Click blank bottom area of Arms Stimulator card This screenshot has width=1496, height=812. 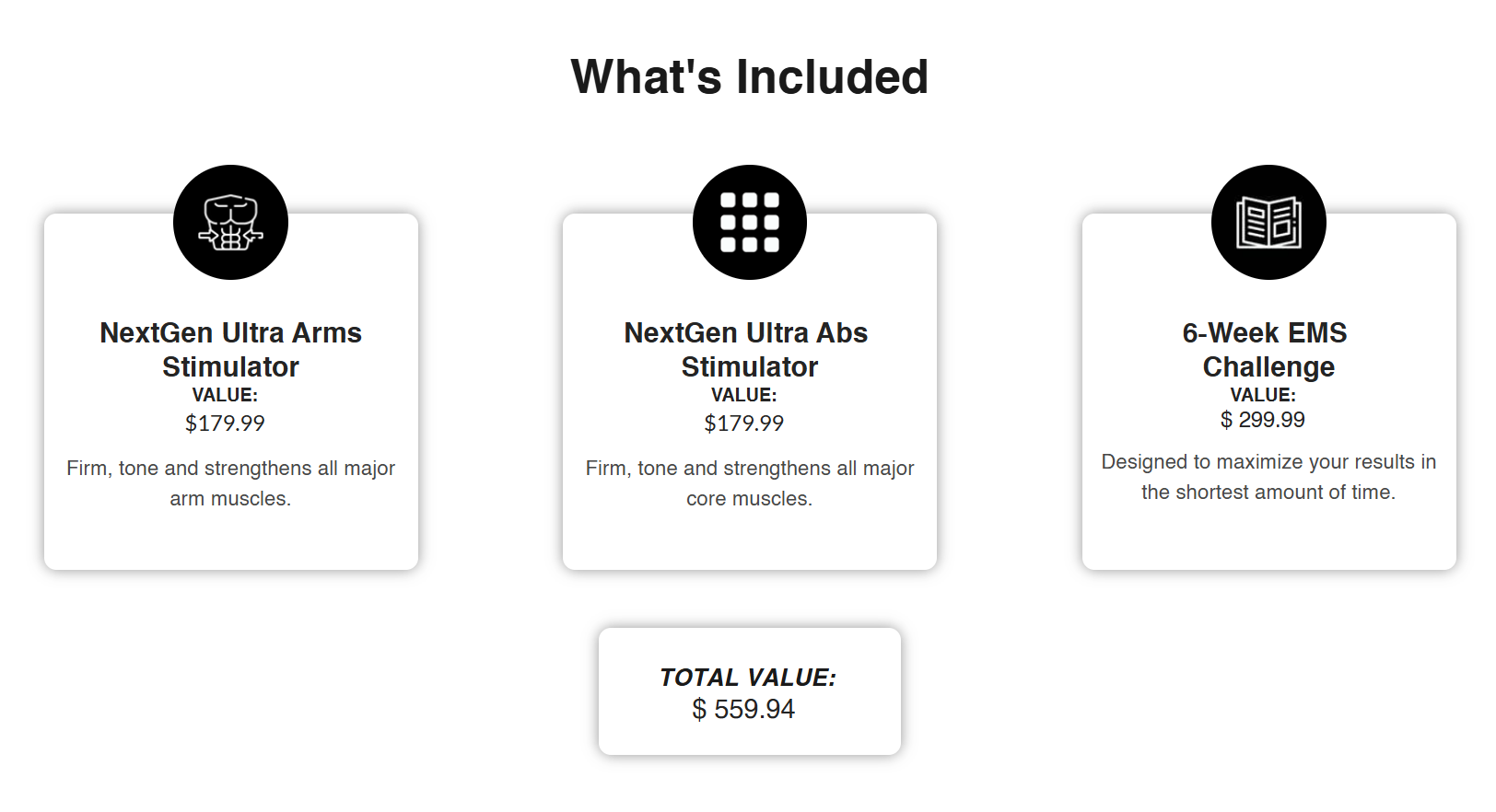[230, 543]
